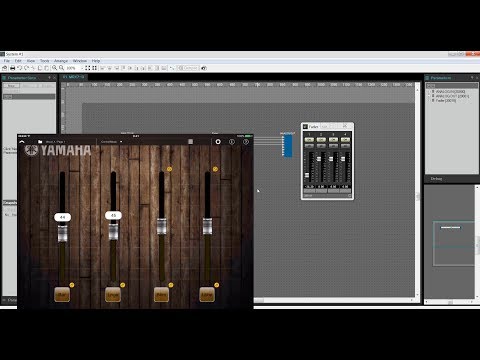Click the channel 4 fader knob in Fader window

(343, 159)
